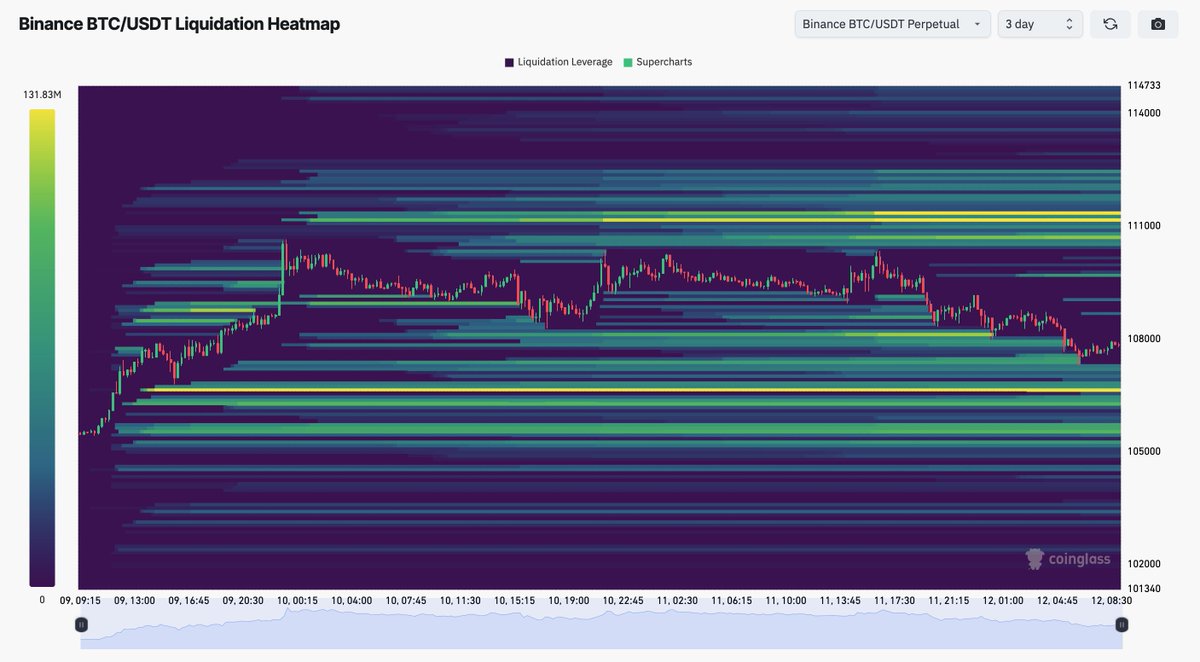Refresh the liquidation heatmap data
1200x662 pixels.
(x=1110, y=24)
